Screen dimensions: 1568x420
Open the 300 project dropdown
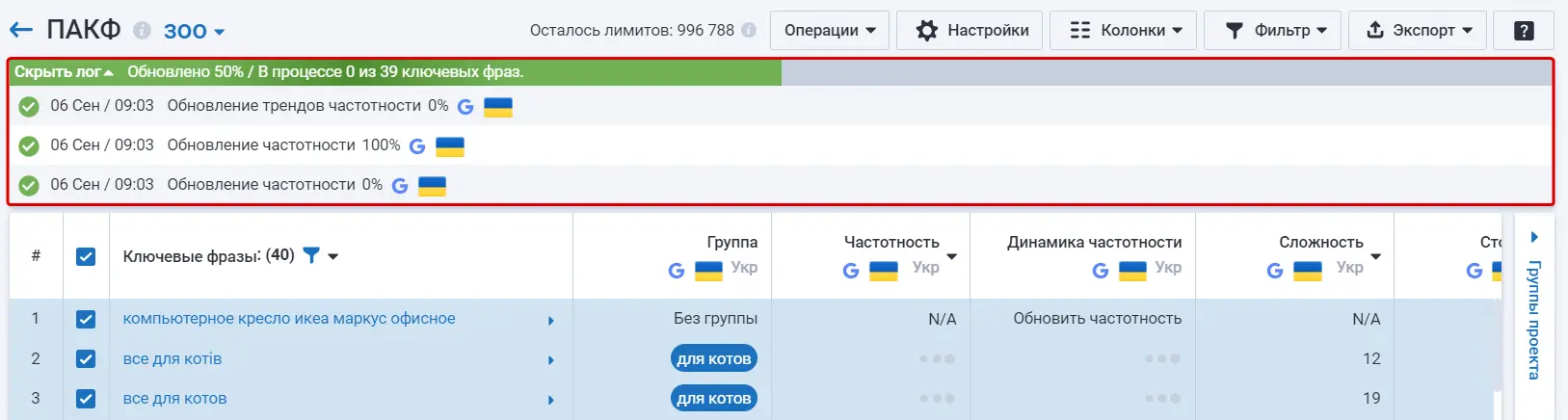coord(194,31)
